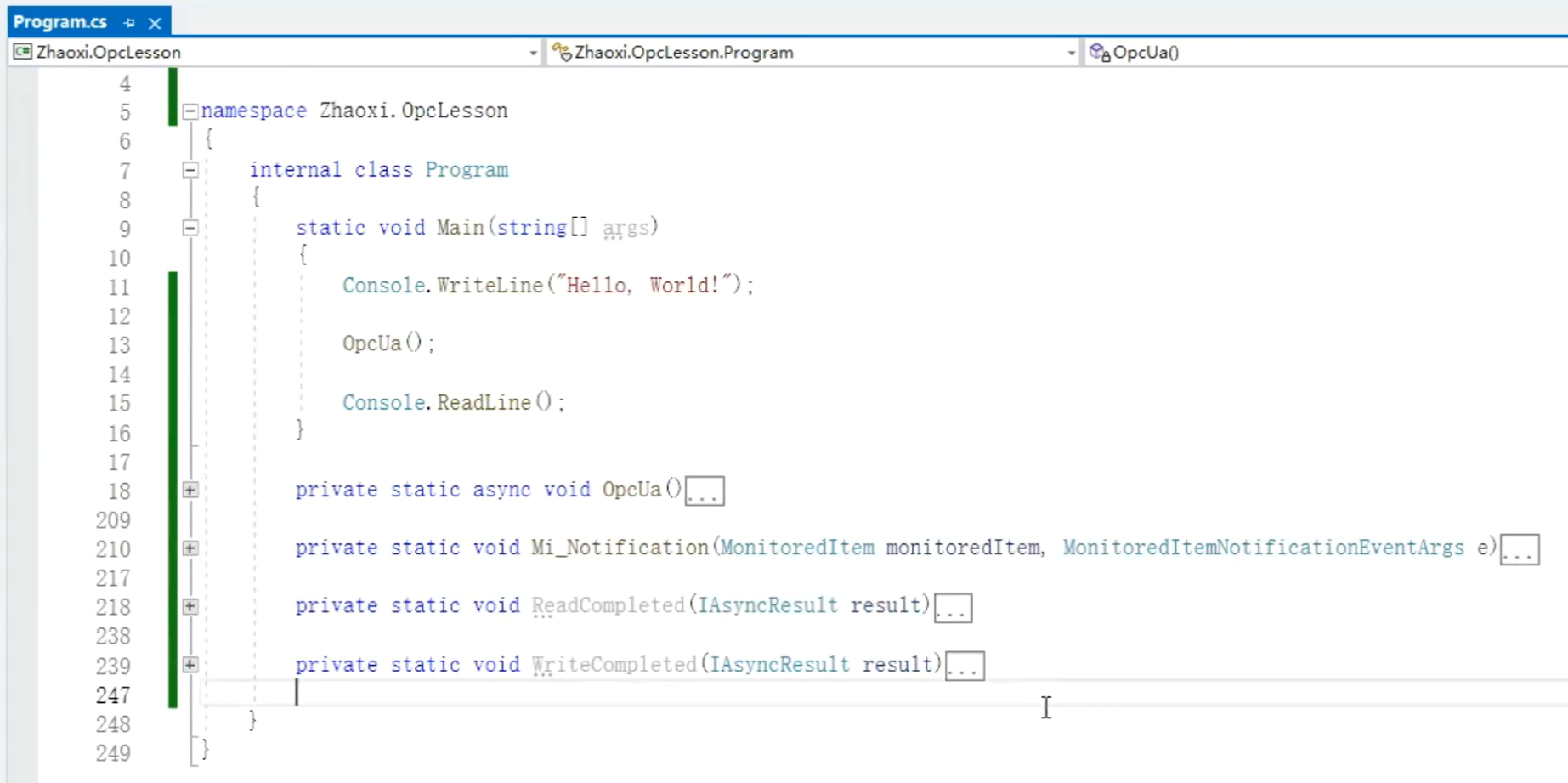Click the ellipsis box after WriteCompleted signature
The height and width of the screenshot is (783, 1568).
[965, 667]
